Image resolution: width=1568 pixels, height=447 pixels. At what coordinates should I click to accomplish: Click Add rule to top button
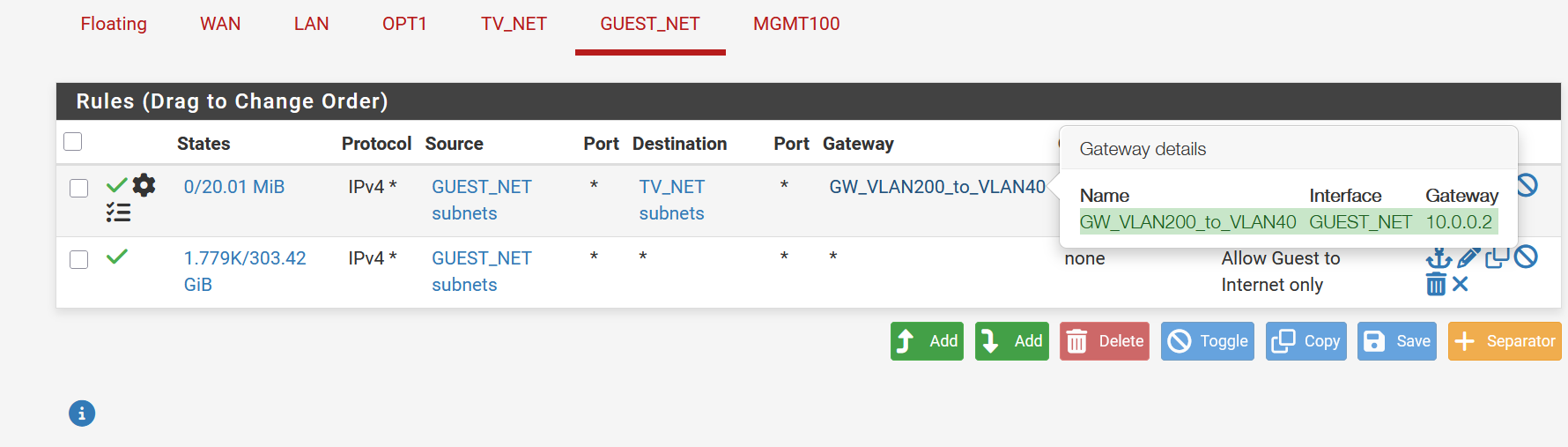pyautogui.click(x=927, y=341)
